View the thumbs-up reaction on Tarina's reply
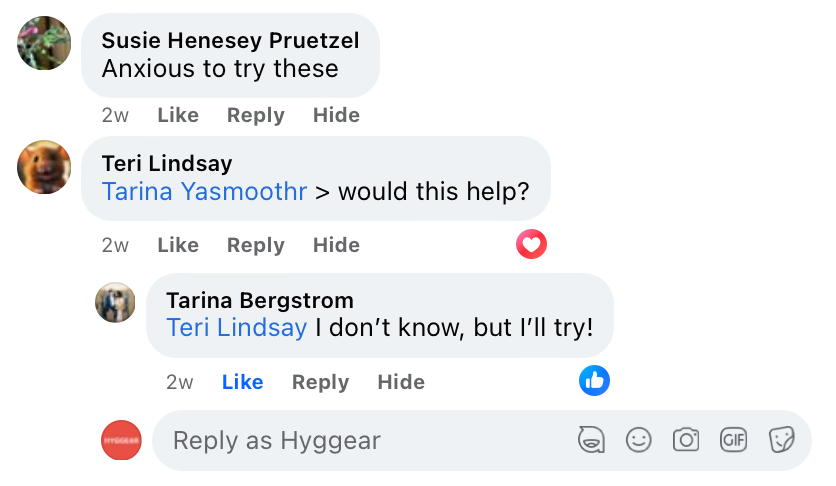 [x=594, y=380]
